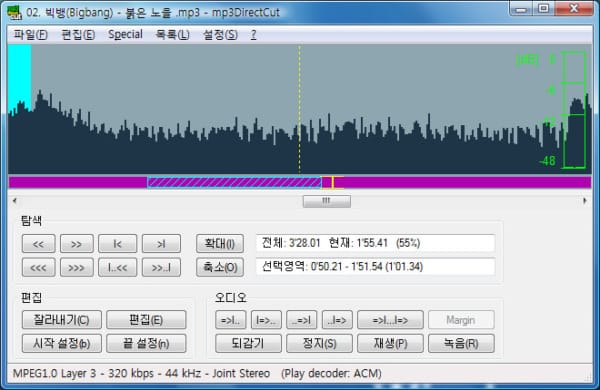Click the ..|=> audio preview button
Screen dimensions: 600x390
[x=337, y=320]
